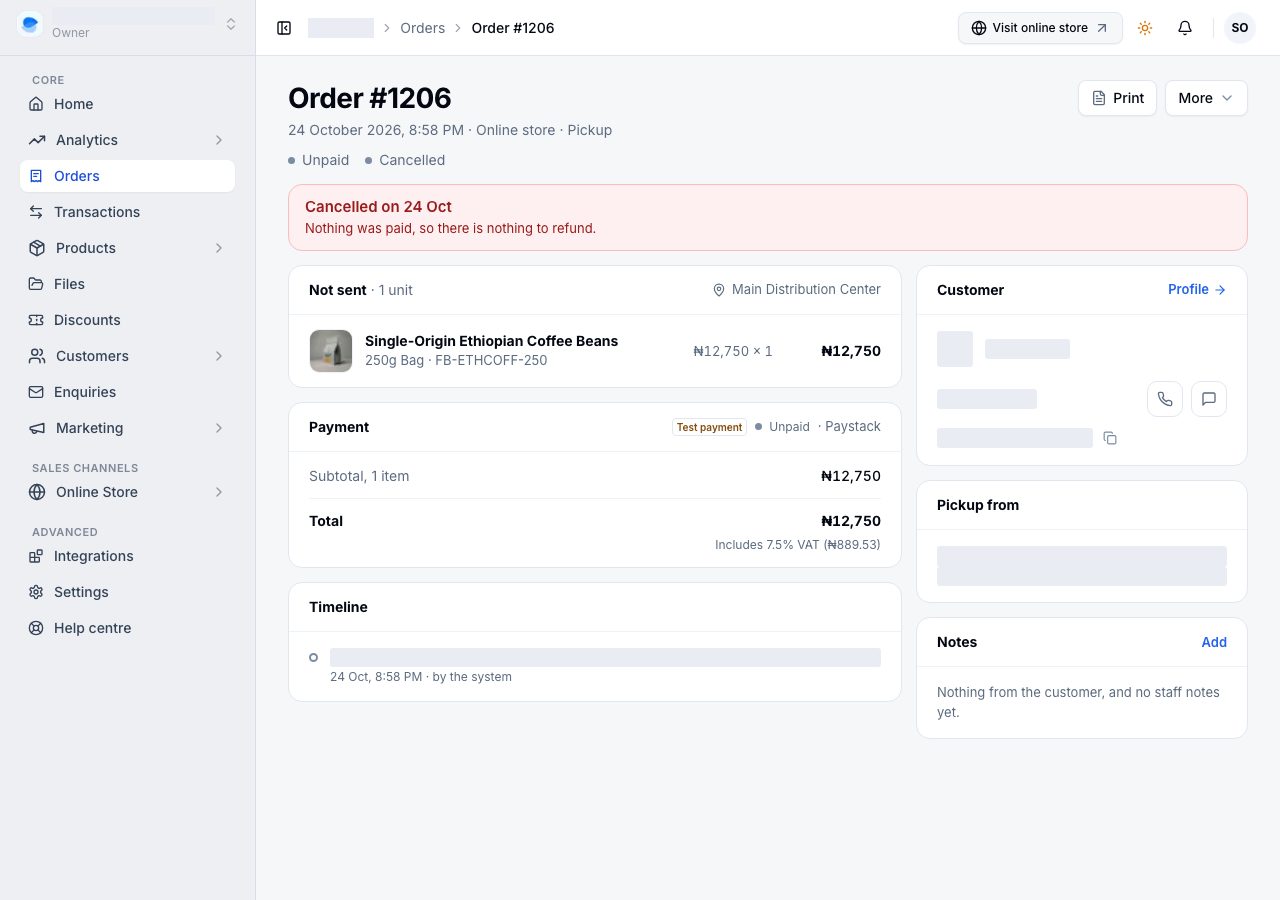Viewport: 1280px width, 900px height.
Task: Click the Integrations icon
Action: coord(36,556)
